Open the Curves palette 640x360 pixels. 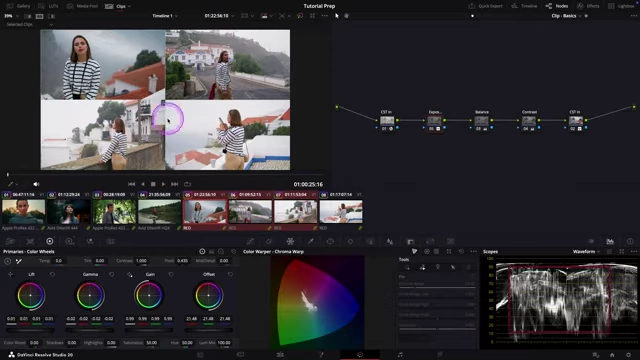click(250, 241)
